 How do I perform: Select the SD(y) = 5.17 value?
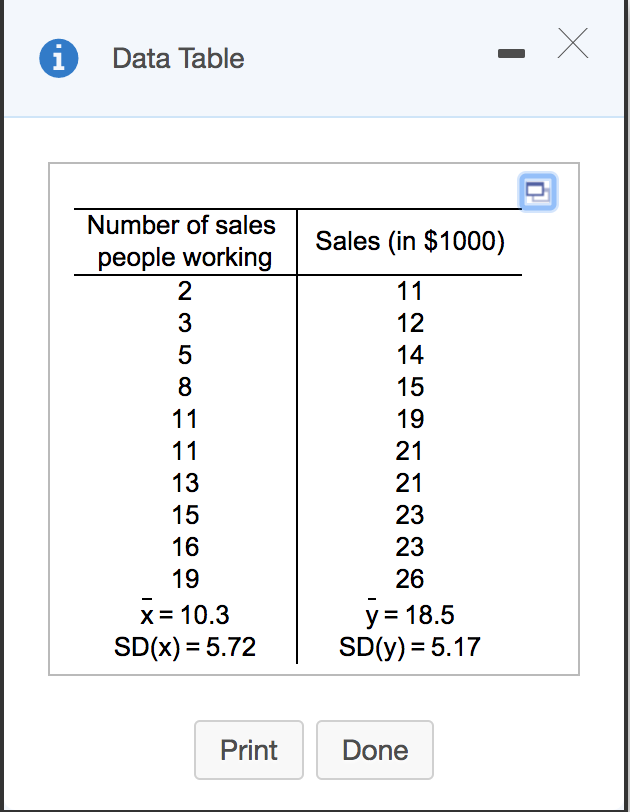click(410, 646)
